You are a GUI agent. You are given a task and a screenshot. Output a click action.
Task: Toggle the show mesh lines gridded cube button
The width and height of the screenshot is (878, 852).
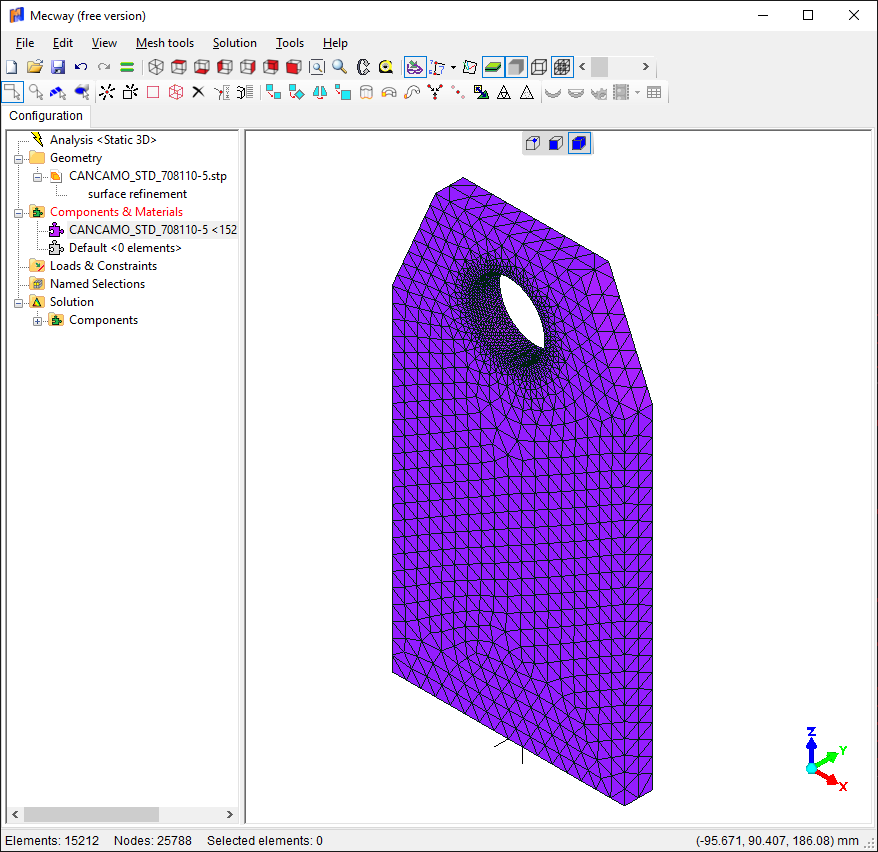(562, 67)
